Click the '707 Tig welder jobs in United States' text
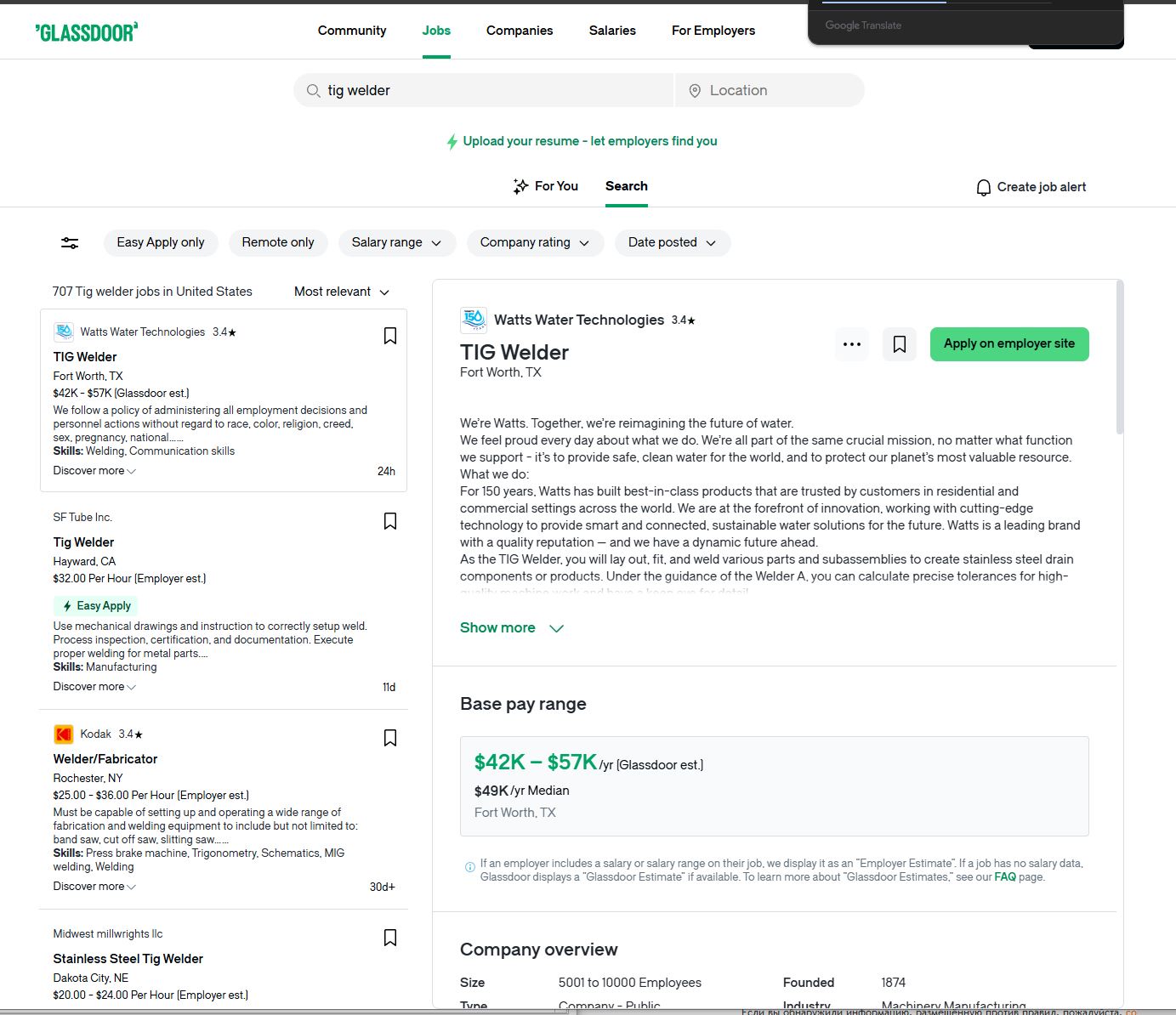Viewport: 1176px width, 1015px height. 152,292
